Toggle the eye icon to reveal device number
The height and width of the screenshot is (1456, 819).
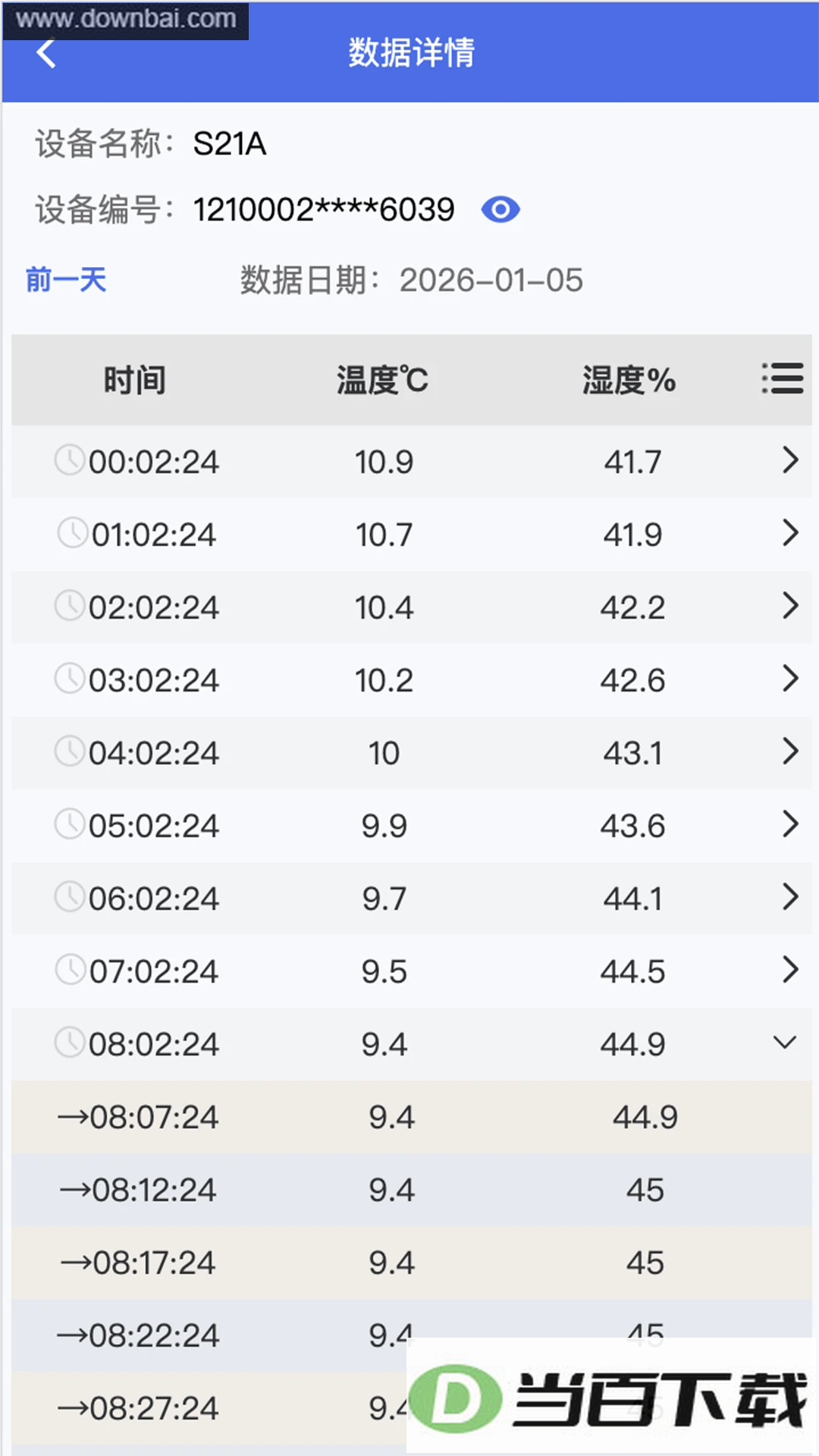[500, 209]
